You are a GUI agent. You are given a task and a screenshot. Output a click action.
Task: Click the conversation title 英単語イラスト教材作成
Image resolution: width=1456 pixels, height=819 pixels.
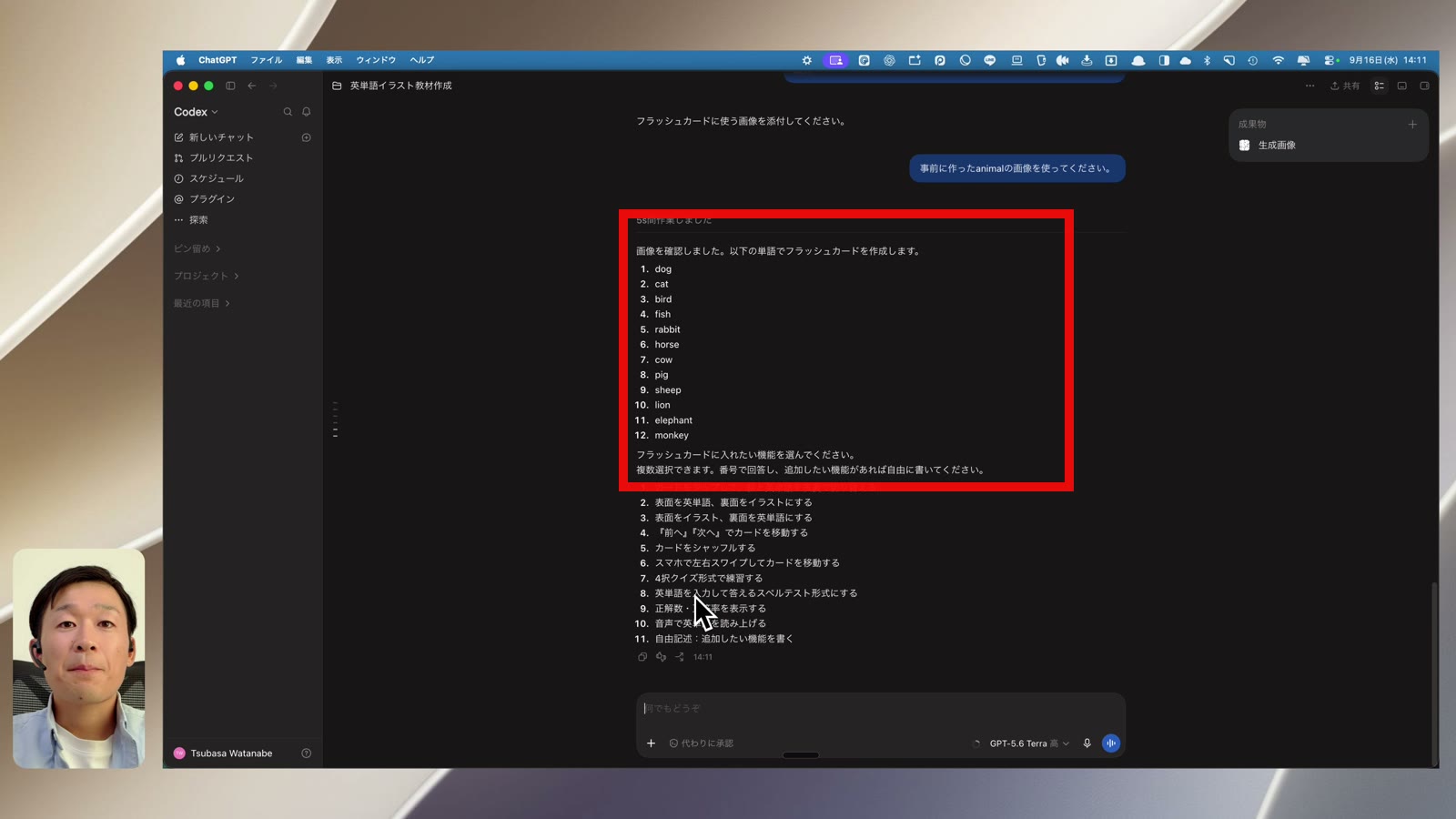click(x=401, y=86)
